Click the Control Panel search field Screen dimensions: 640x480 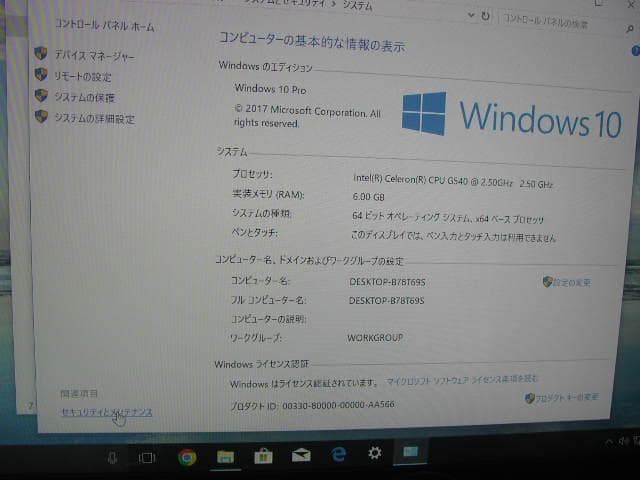[560, 22]
